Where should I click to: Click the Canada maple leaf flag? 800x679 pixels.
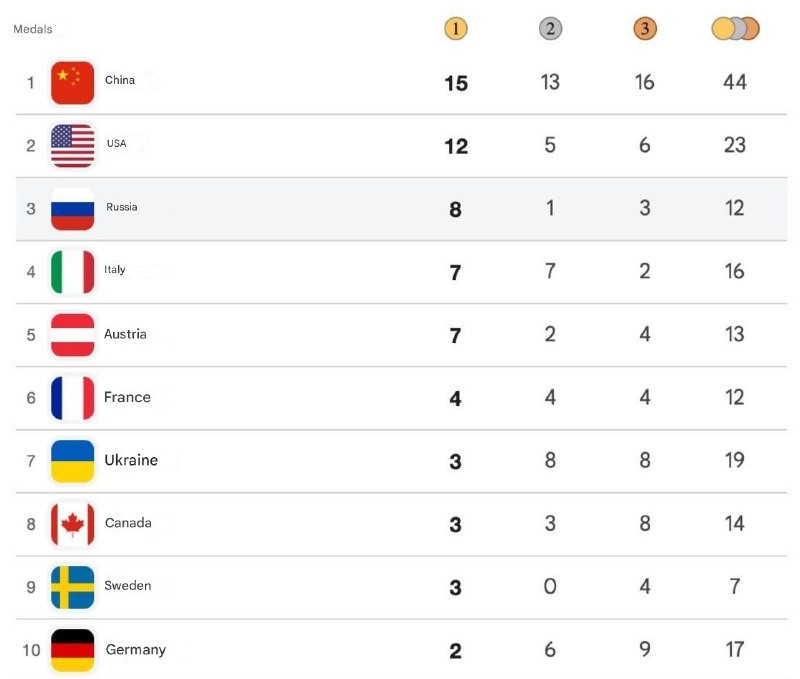(73, 524)
